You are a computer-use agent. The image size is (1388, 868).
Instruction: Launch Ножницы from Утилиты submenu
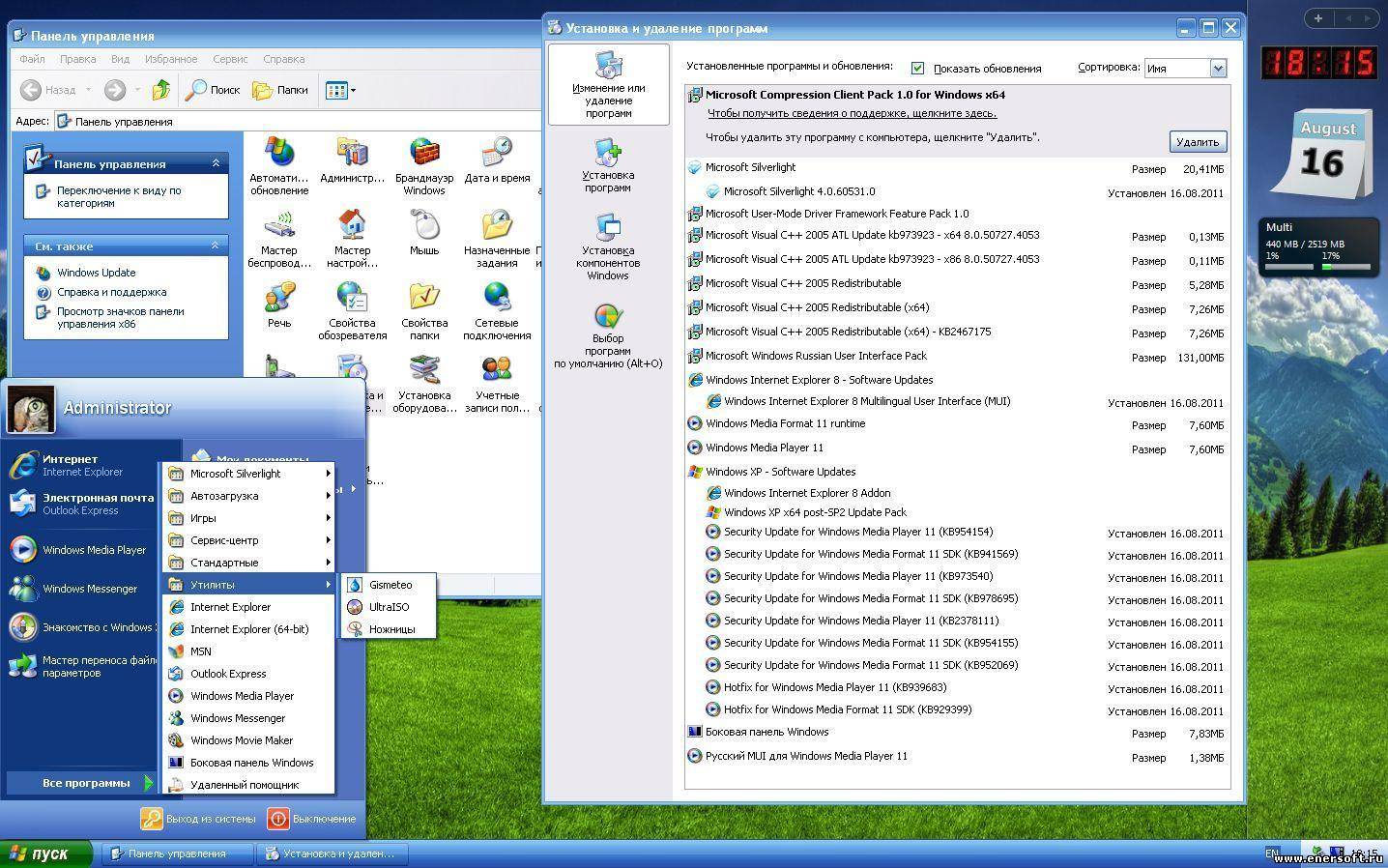[389, 629]
